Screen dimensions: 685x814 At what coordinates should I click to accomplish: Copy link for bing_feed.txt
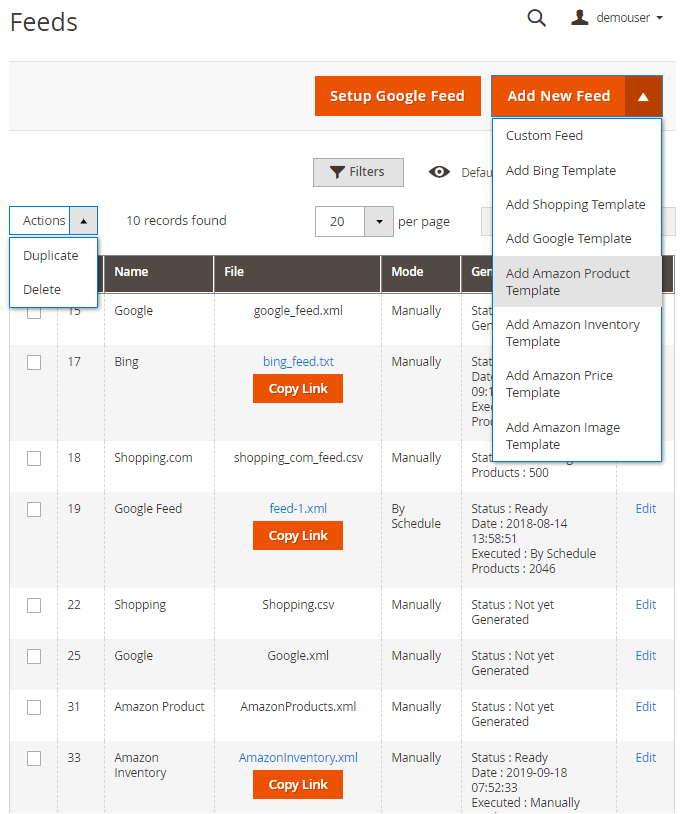tap(298, 389)
